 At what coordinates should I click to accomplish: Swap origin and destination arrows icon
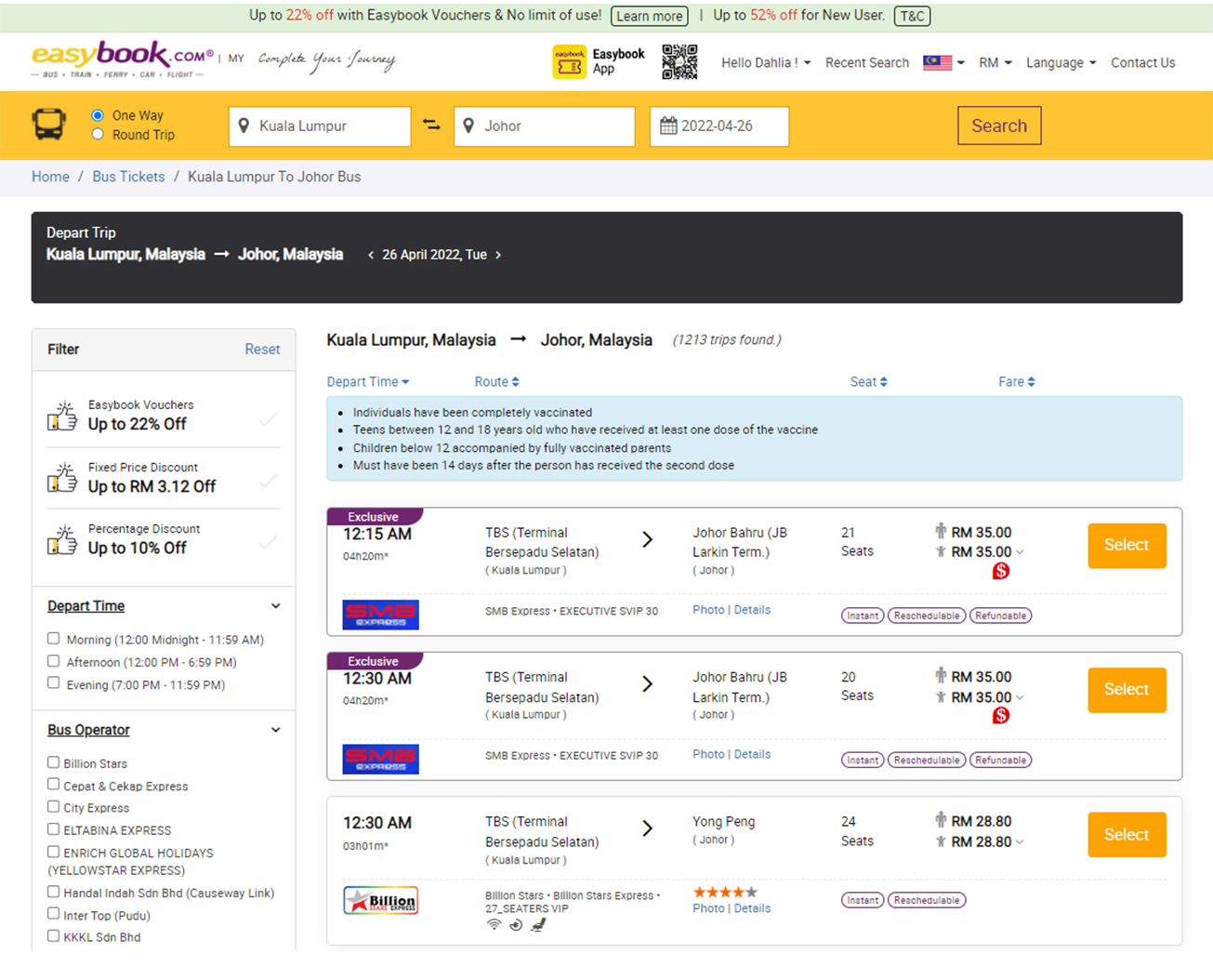(431, 125)
